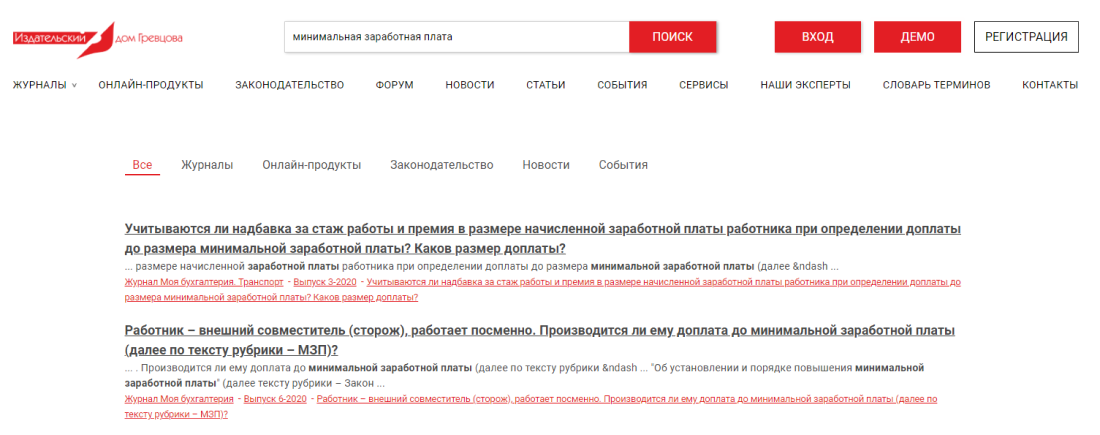Switch to the Журналы results tab

[207, 165]
